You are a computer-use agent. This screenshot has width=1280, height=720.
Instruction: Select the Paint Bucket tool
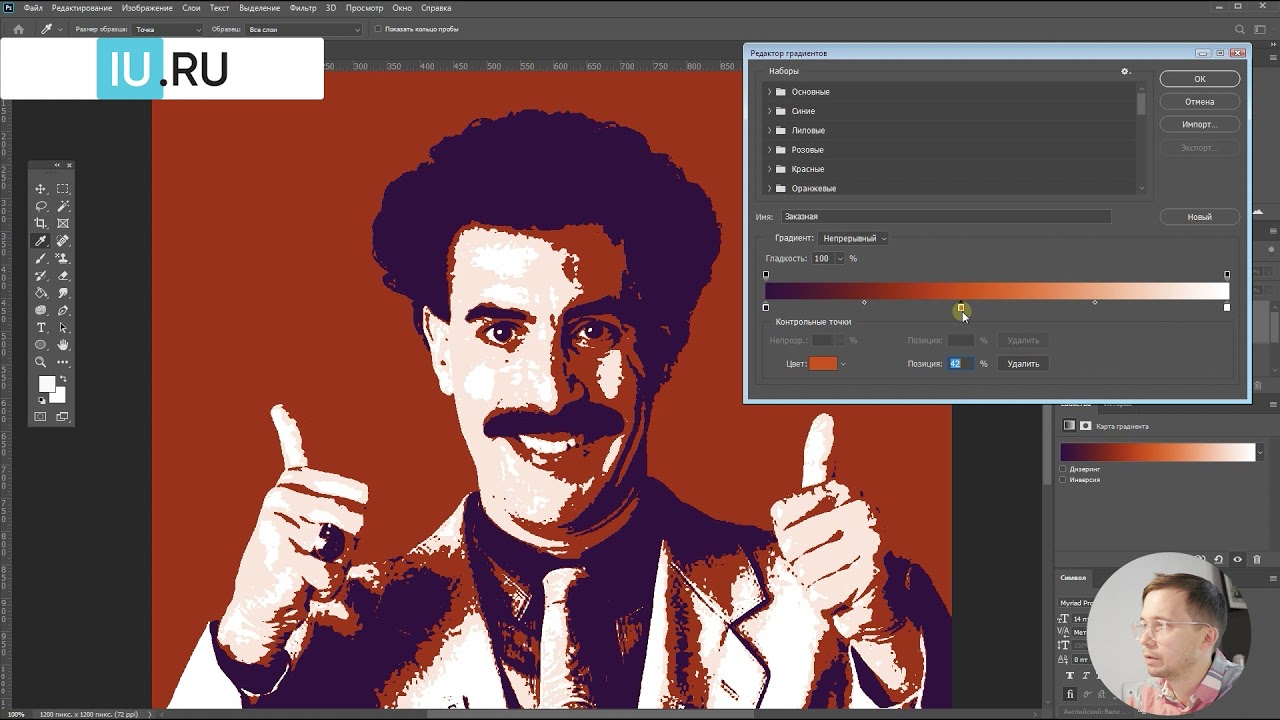[x=41, y=293]
